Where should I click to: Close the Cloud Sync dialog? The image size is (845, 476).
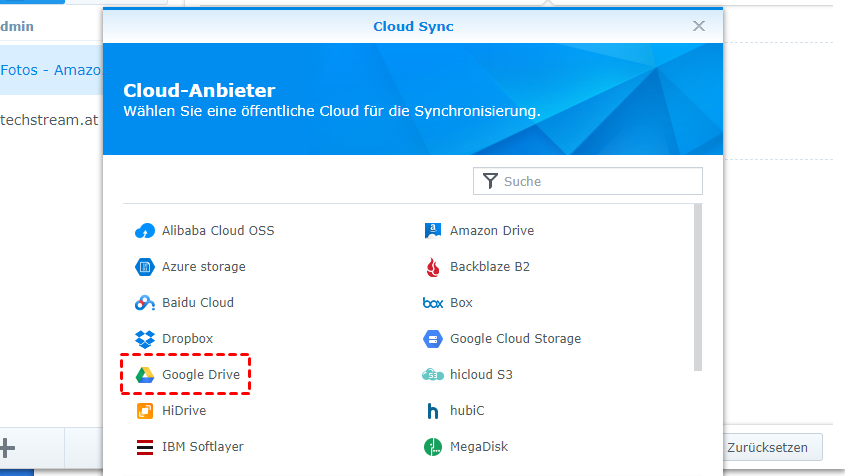pos(699,26)
